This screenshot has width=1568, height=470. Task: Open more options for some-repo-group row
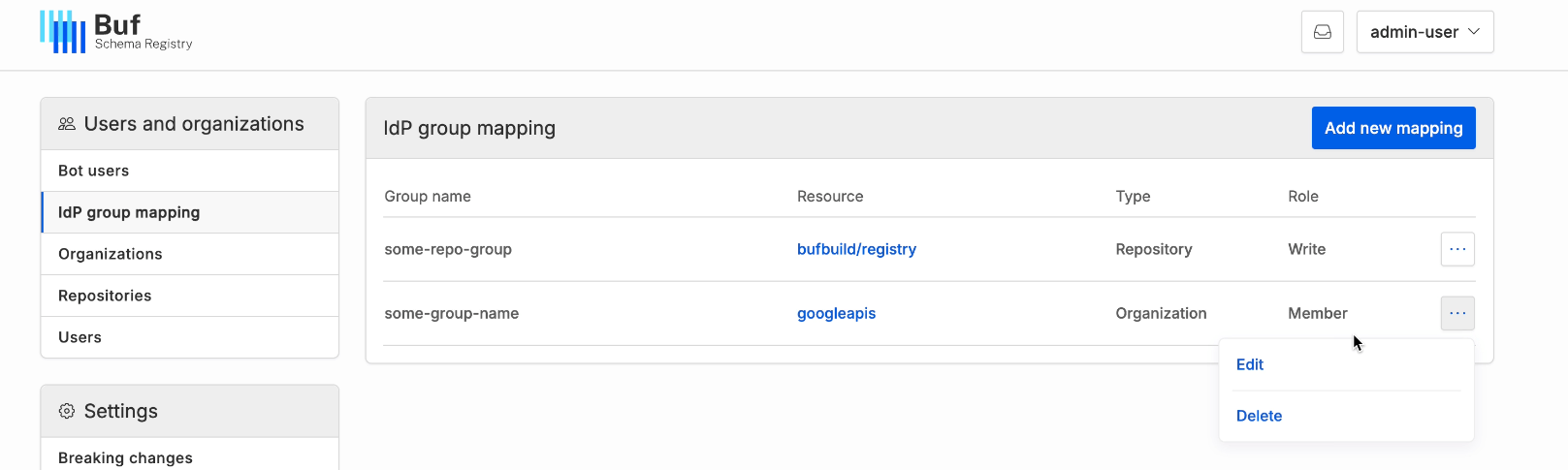[x=1457, y=249]
